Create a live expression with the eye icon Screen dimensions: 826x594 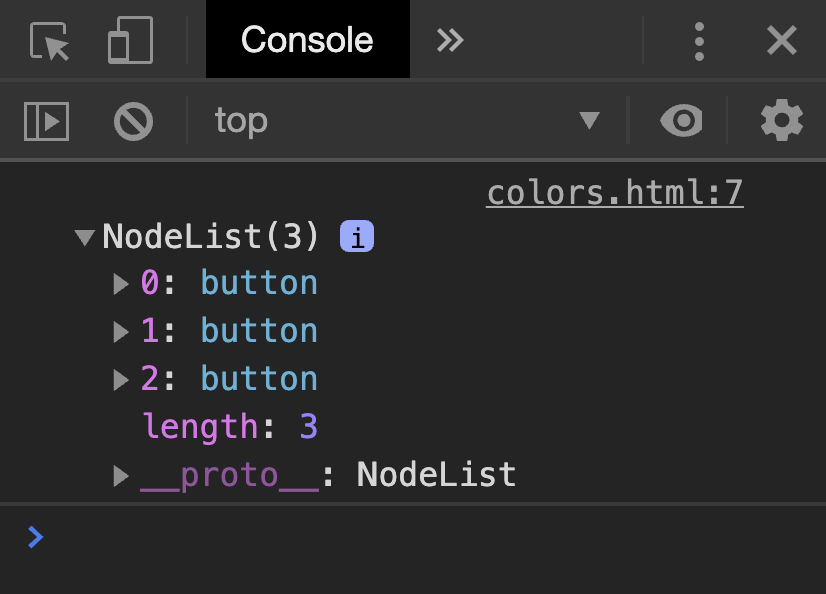click(x=681, y=120)
